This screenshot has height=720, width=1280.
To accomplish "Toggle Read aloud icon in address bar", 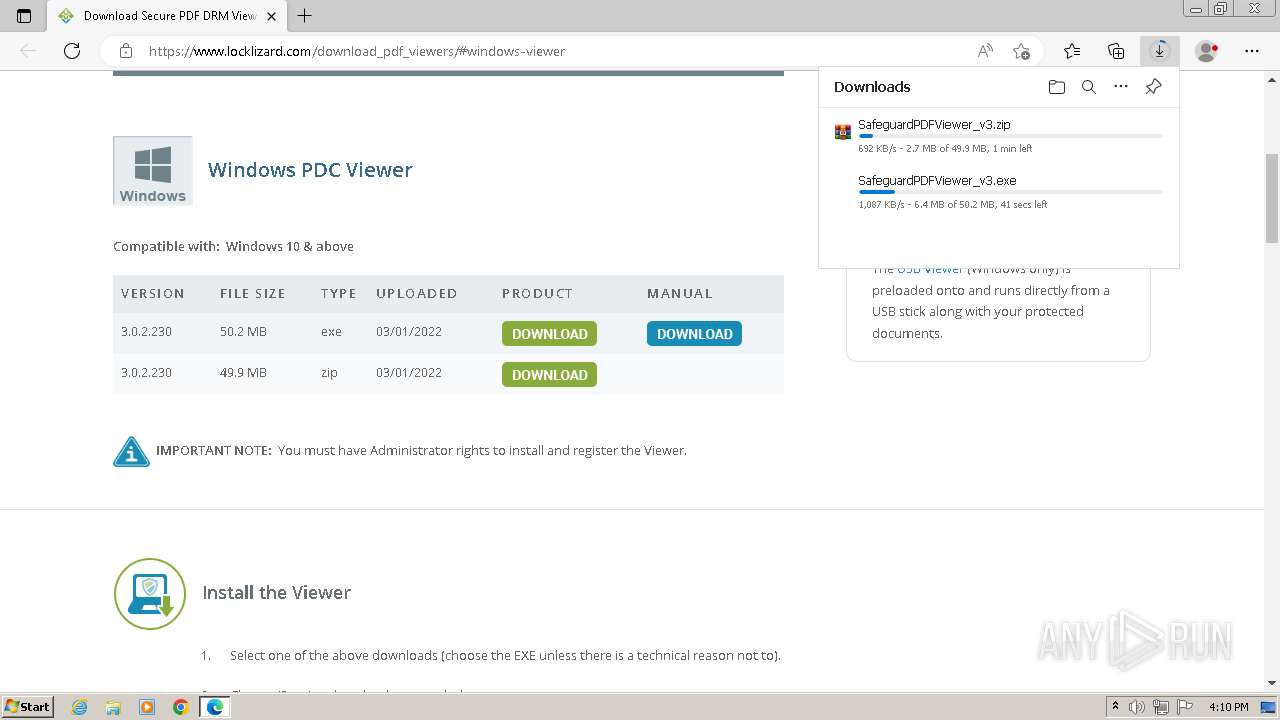I will (985, 51).
